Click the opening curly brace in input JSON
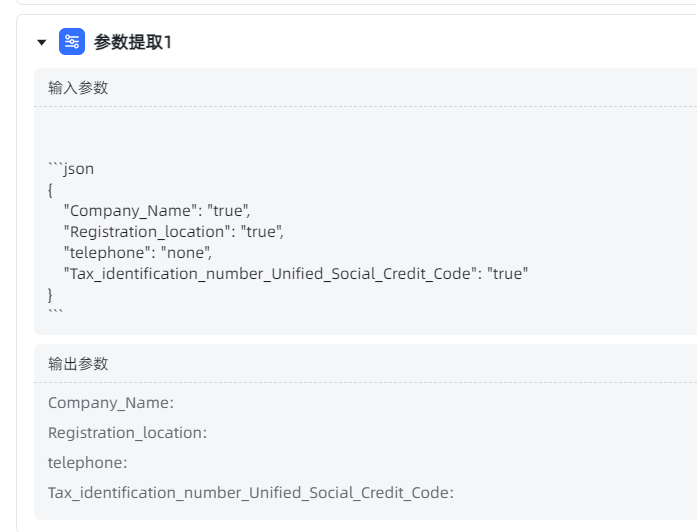Screen dimensions: 697x532 51,190
